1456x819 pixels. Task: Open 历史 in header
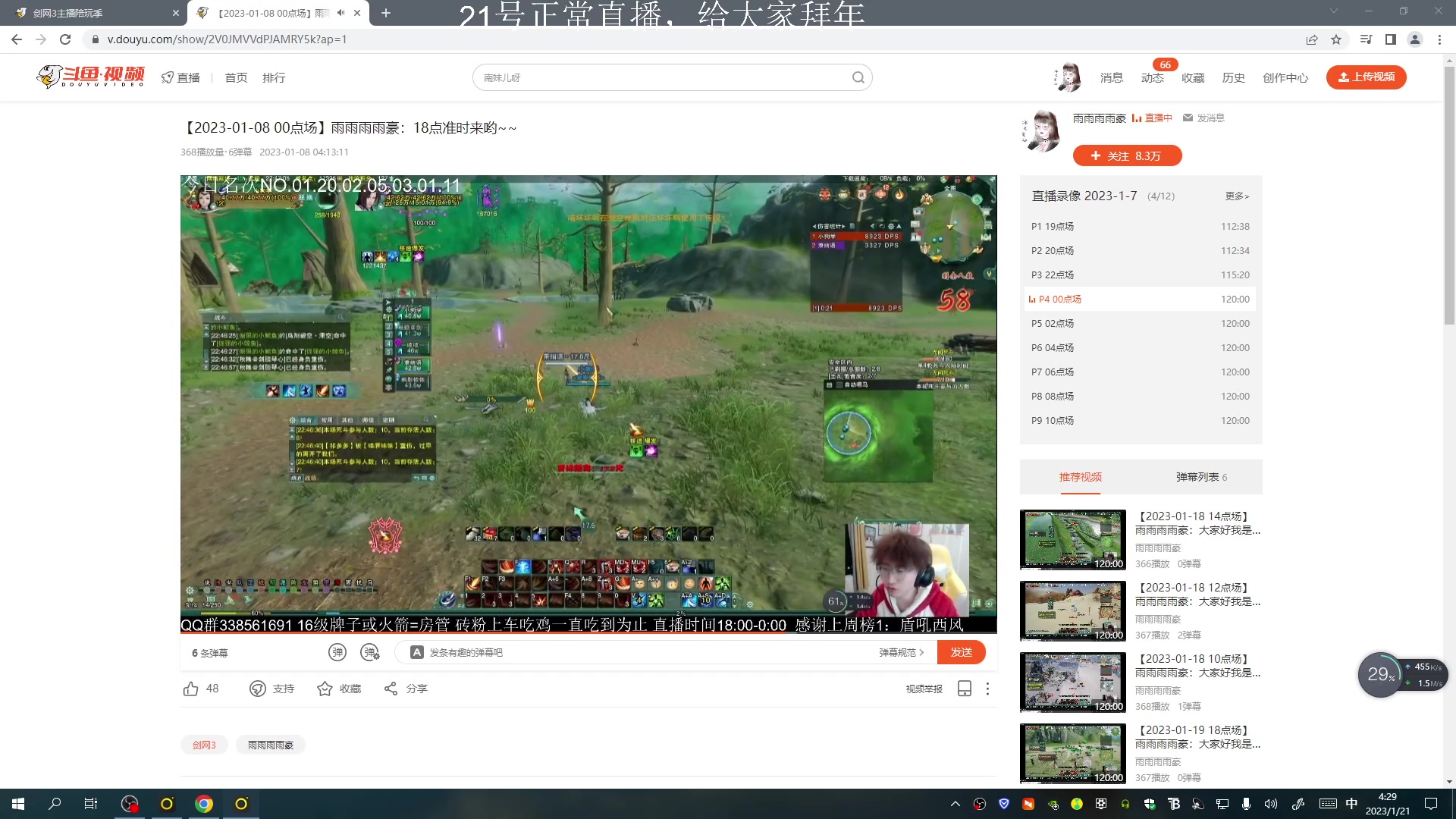[1234, 77]
